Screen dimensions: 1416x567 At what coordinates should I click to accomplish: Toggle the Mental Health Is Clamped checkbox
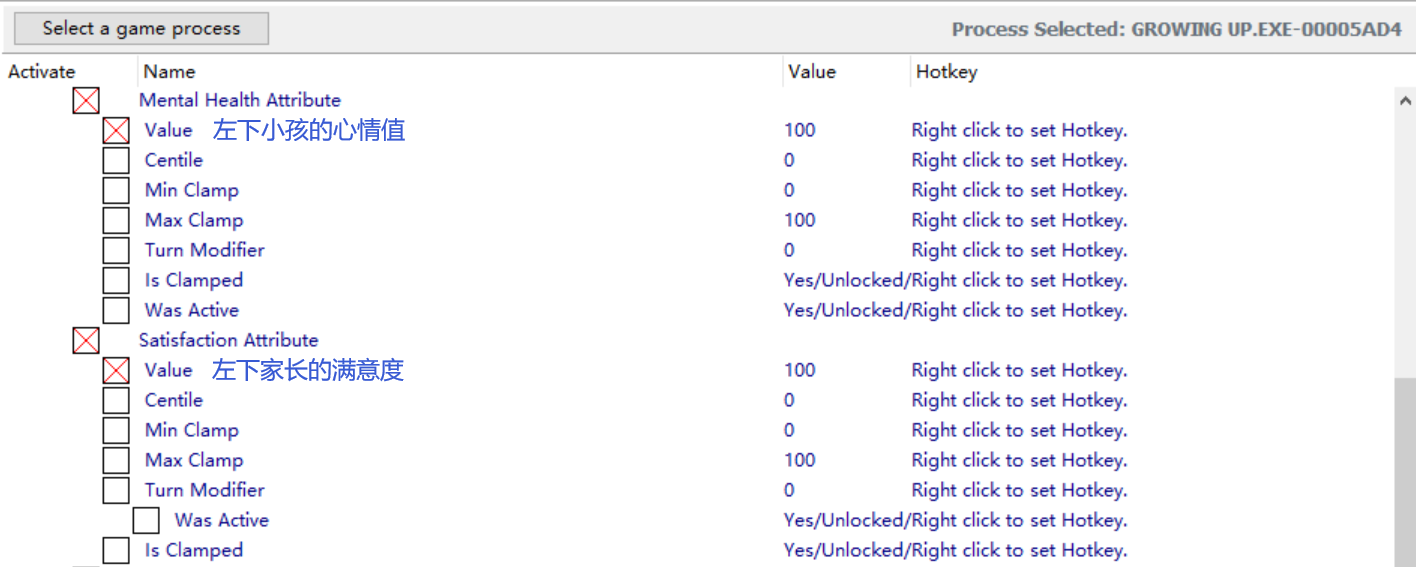pos(116,280)
